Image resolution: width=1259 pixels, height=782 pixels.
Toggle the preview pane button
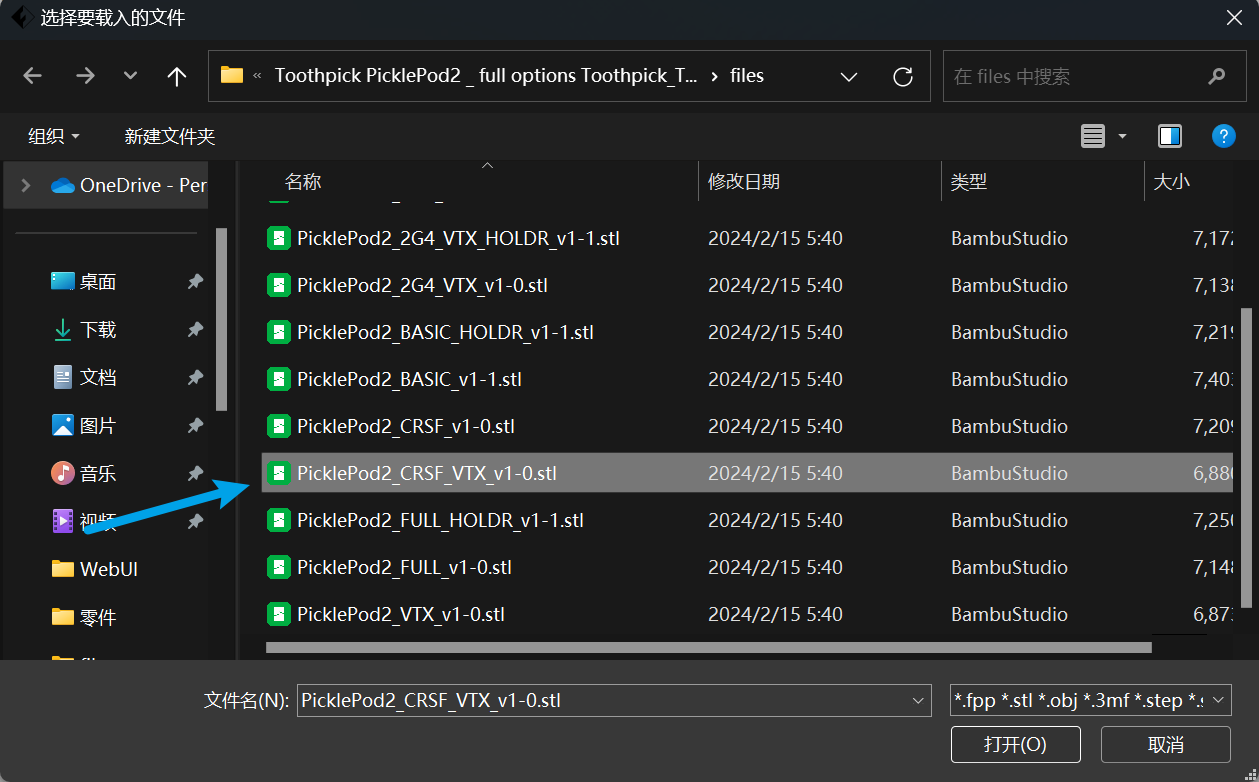click(1169, 136)
